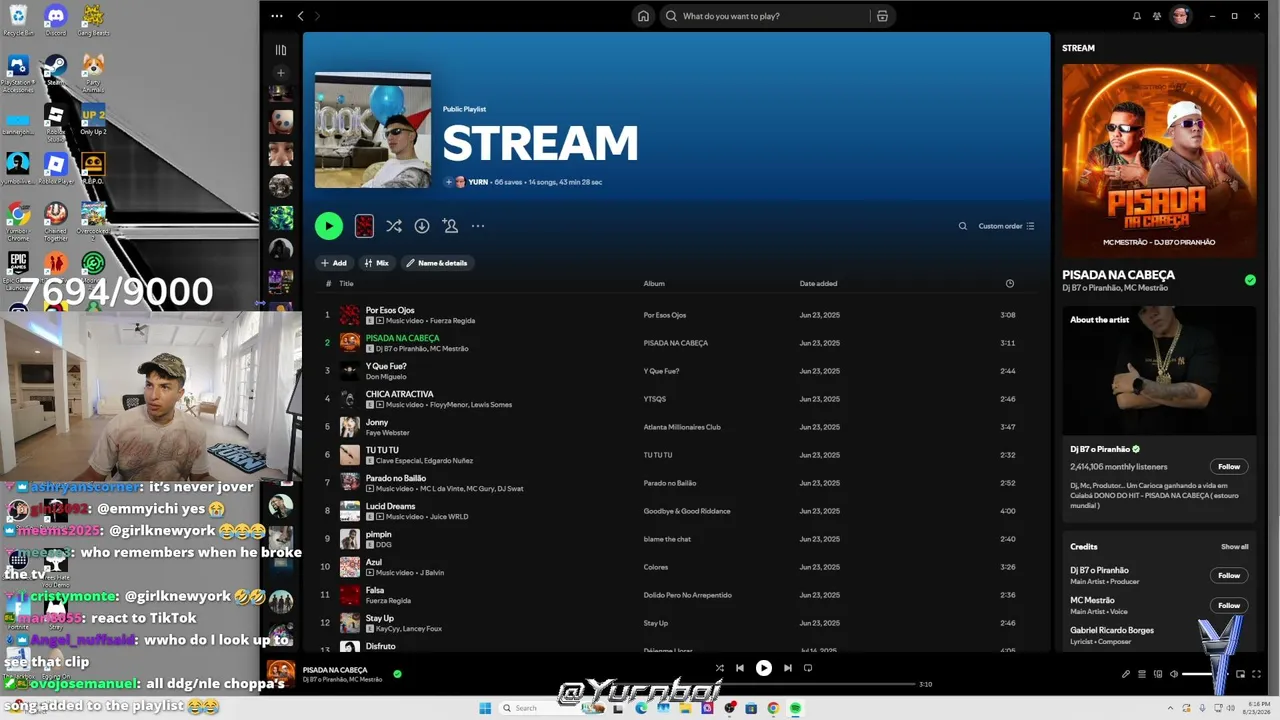Screen dimensions: 1280x720
Task: Seek on the song progress bar
Action: point(762,684)
